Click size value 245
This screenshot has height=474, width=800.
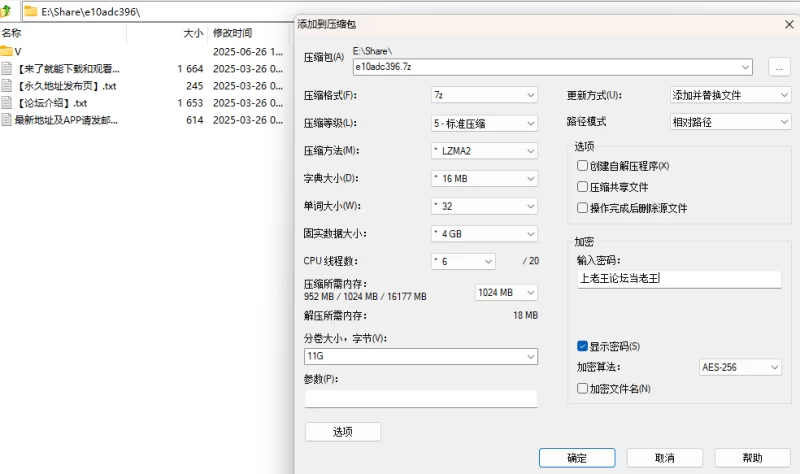click(194, 86)
